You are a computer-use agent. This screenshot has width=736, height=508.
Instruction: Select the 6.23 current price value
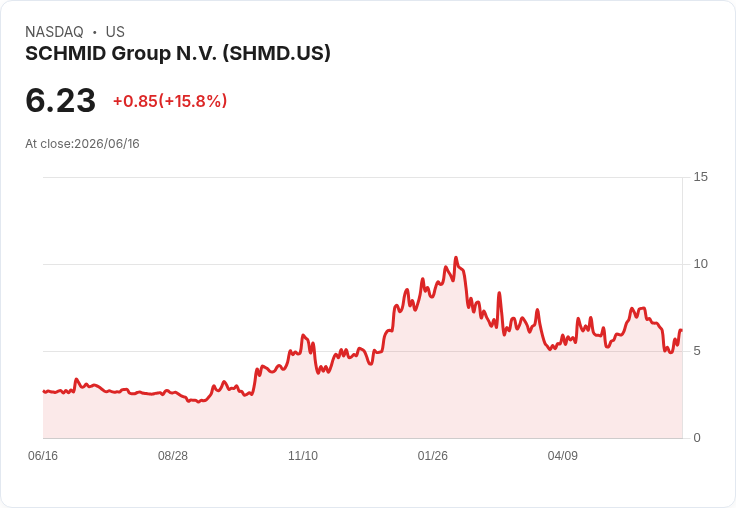coord(61,100)
